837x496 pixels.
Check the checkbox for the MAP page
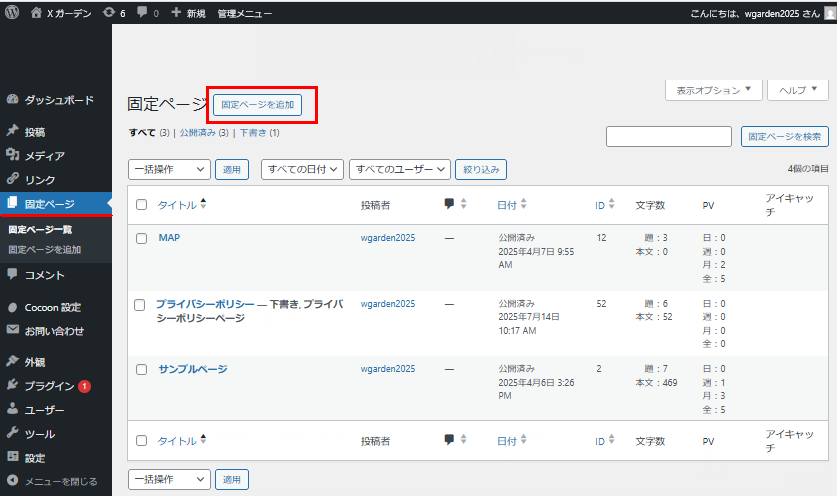[141, 238]
